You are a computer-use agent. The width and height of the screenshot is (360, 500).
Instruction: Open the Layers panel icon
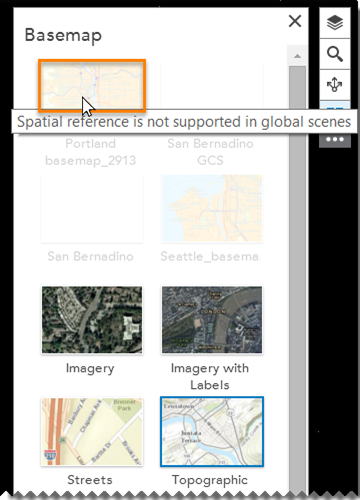tap(335, 23)
